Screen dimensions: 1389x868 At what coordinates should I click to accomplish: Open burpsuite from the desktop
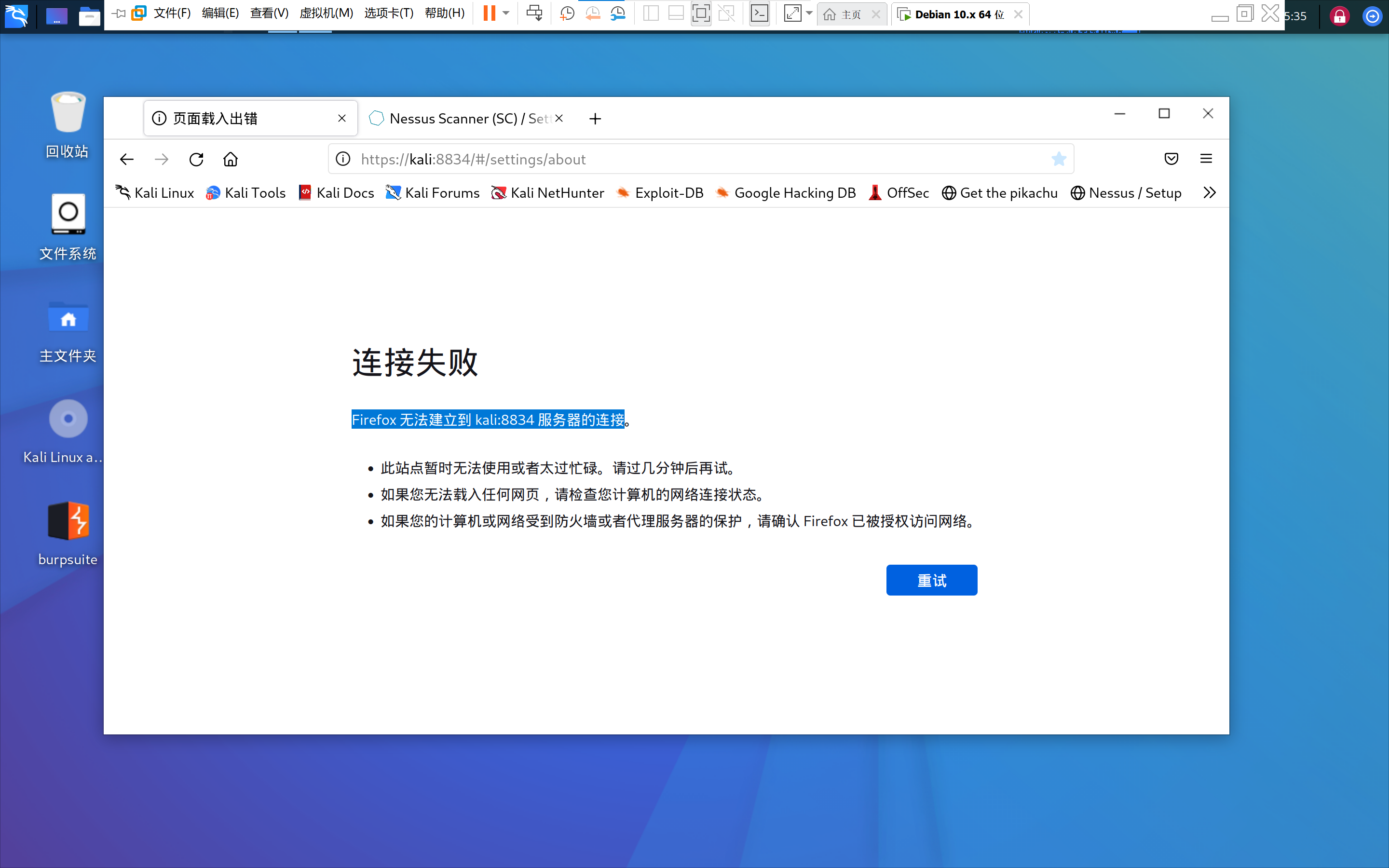68,521
